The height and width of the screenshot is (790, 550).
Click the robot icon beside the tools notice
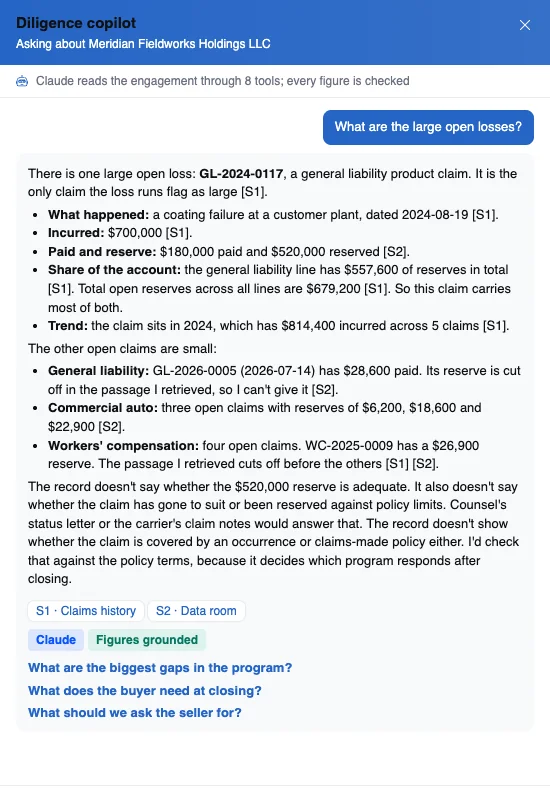(22, 81)
